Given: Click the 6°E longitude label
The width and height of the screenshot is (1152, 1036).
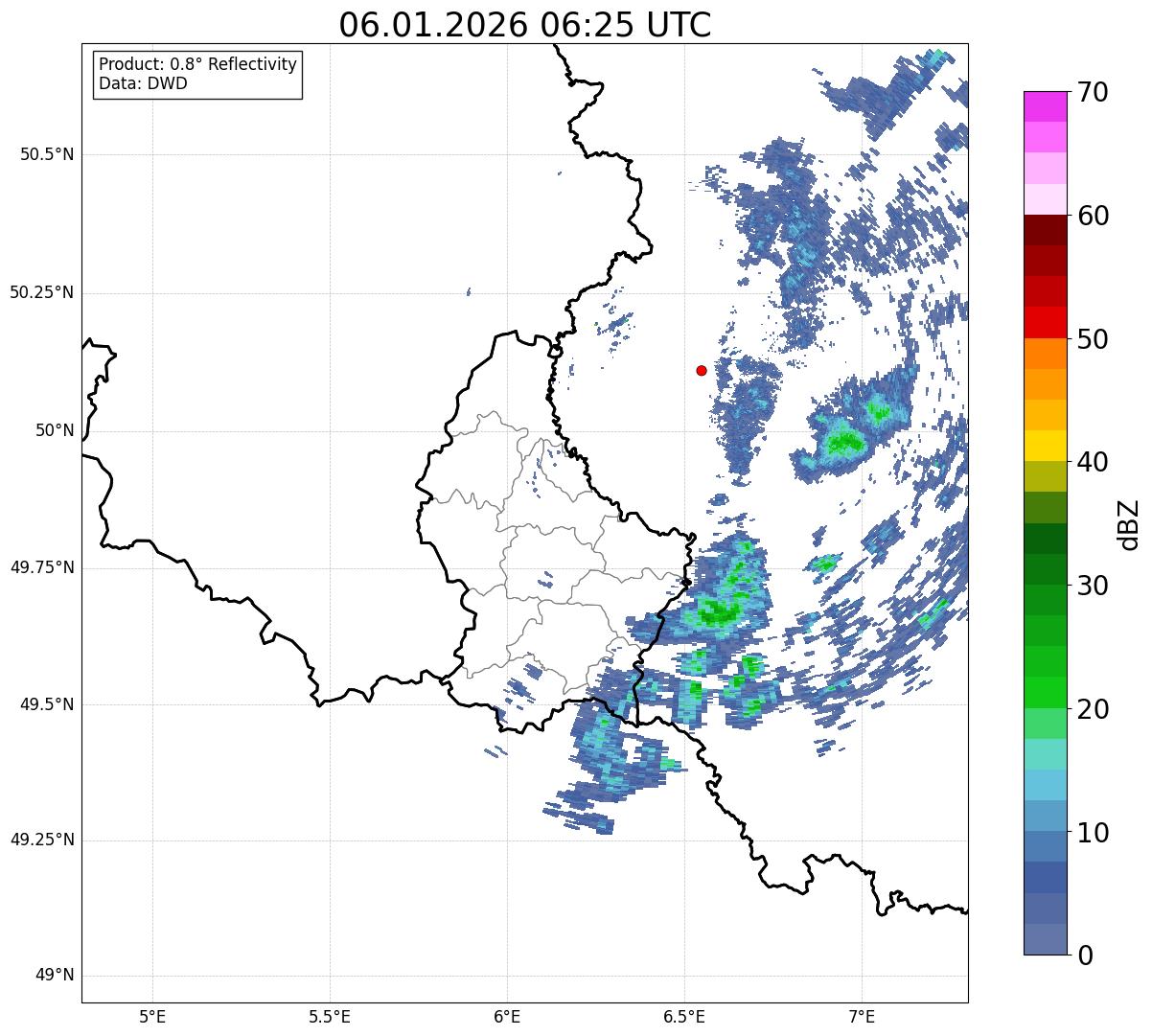Looking at the screenshot, I should pos(507,1016).
